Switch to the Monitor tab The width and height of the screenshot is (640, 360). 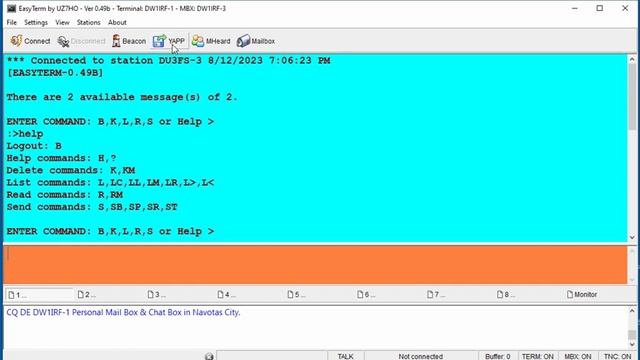pos(582,295)
